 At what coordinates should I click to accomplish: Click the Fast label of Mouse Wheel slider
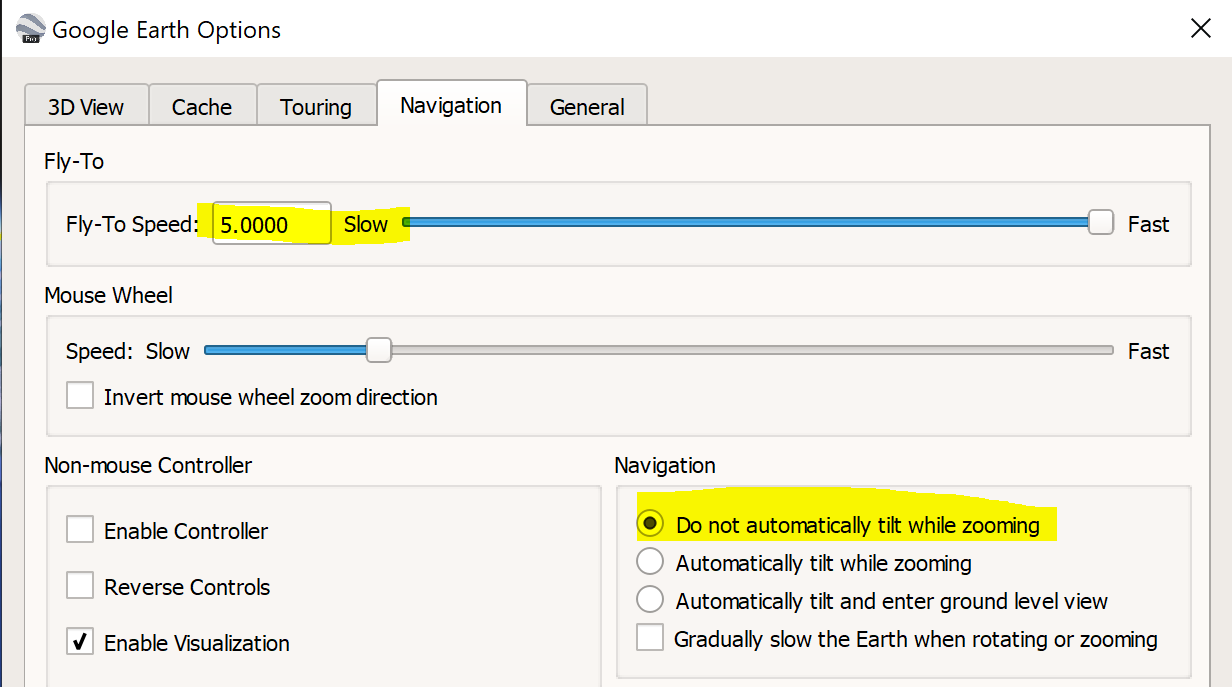[x=1148, y=351]
